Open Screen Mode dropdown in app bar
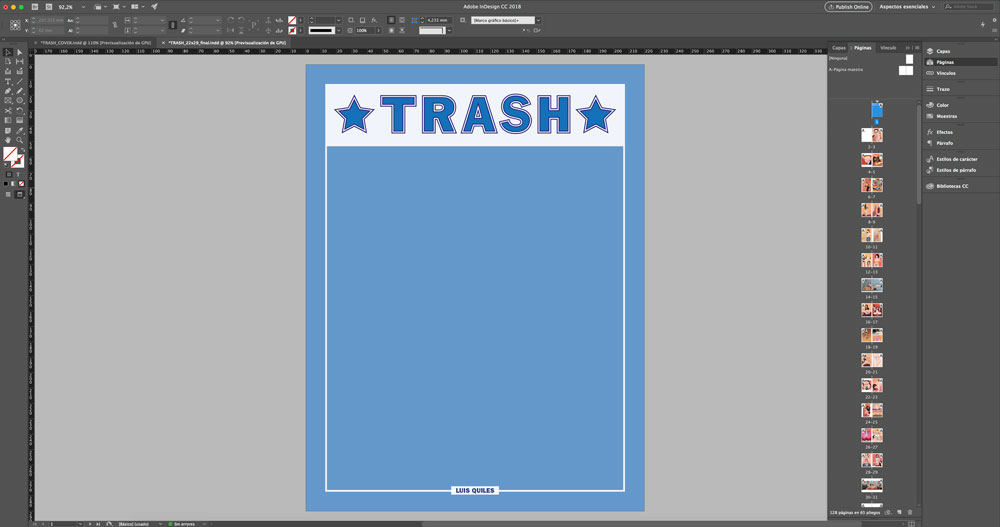This screenshot has height=527, width=1000. [119, 6]
